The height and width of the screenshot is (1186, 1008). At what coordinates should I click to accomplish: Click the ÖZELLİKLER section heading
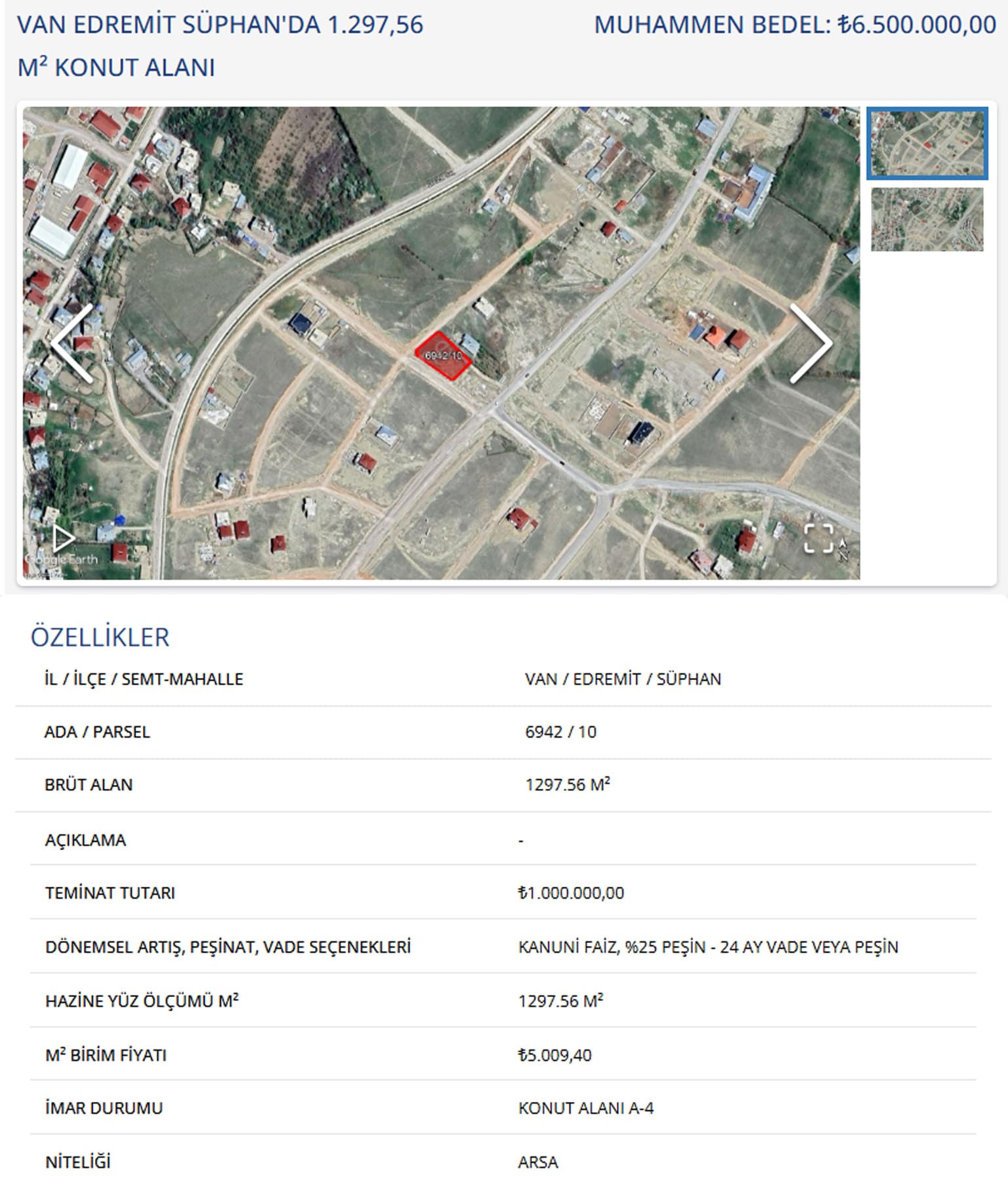100,637
